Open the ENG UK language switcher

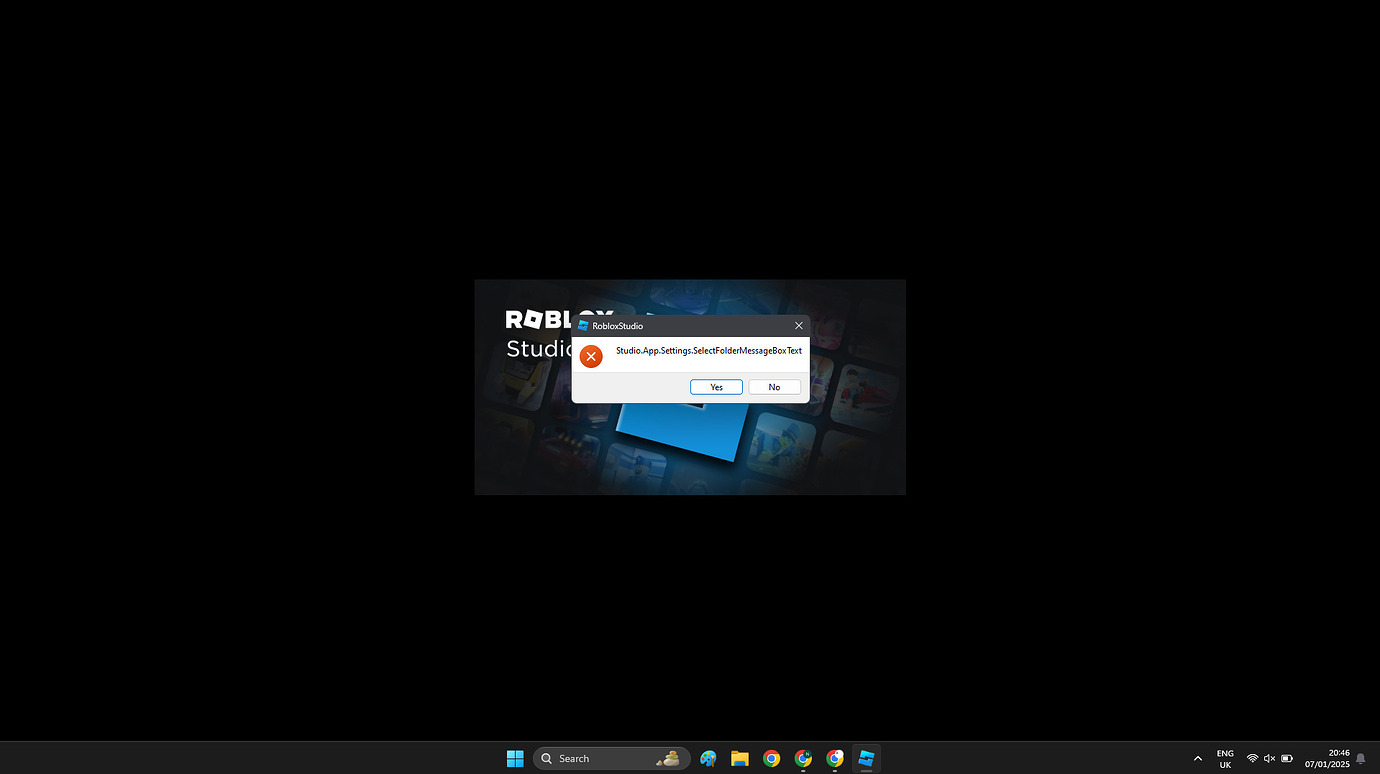coord(1225,758)
